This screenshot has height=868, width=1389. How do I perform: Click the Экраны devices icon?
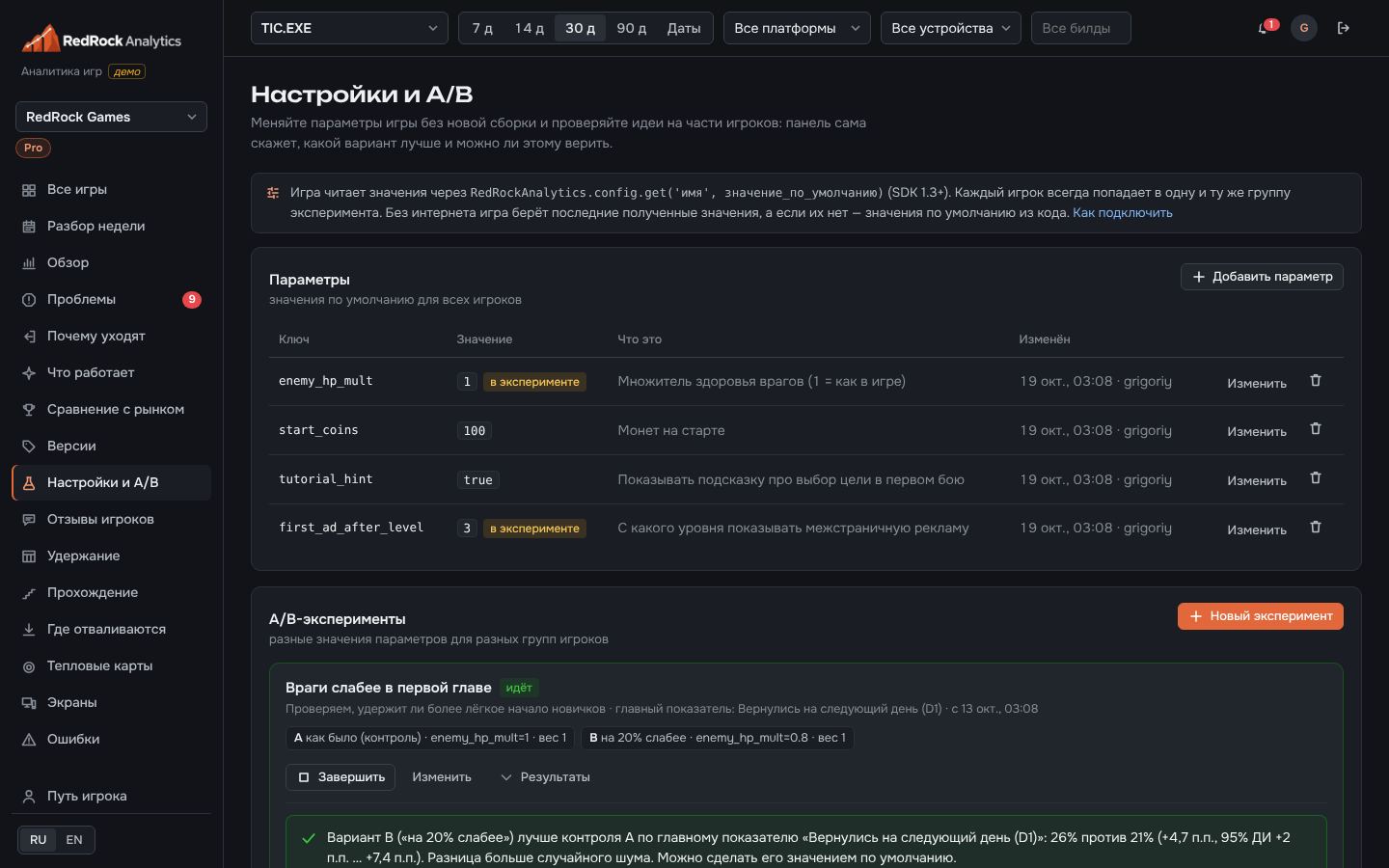(29, 703)
